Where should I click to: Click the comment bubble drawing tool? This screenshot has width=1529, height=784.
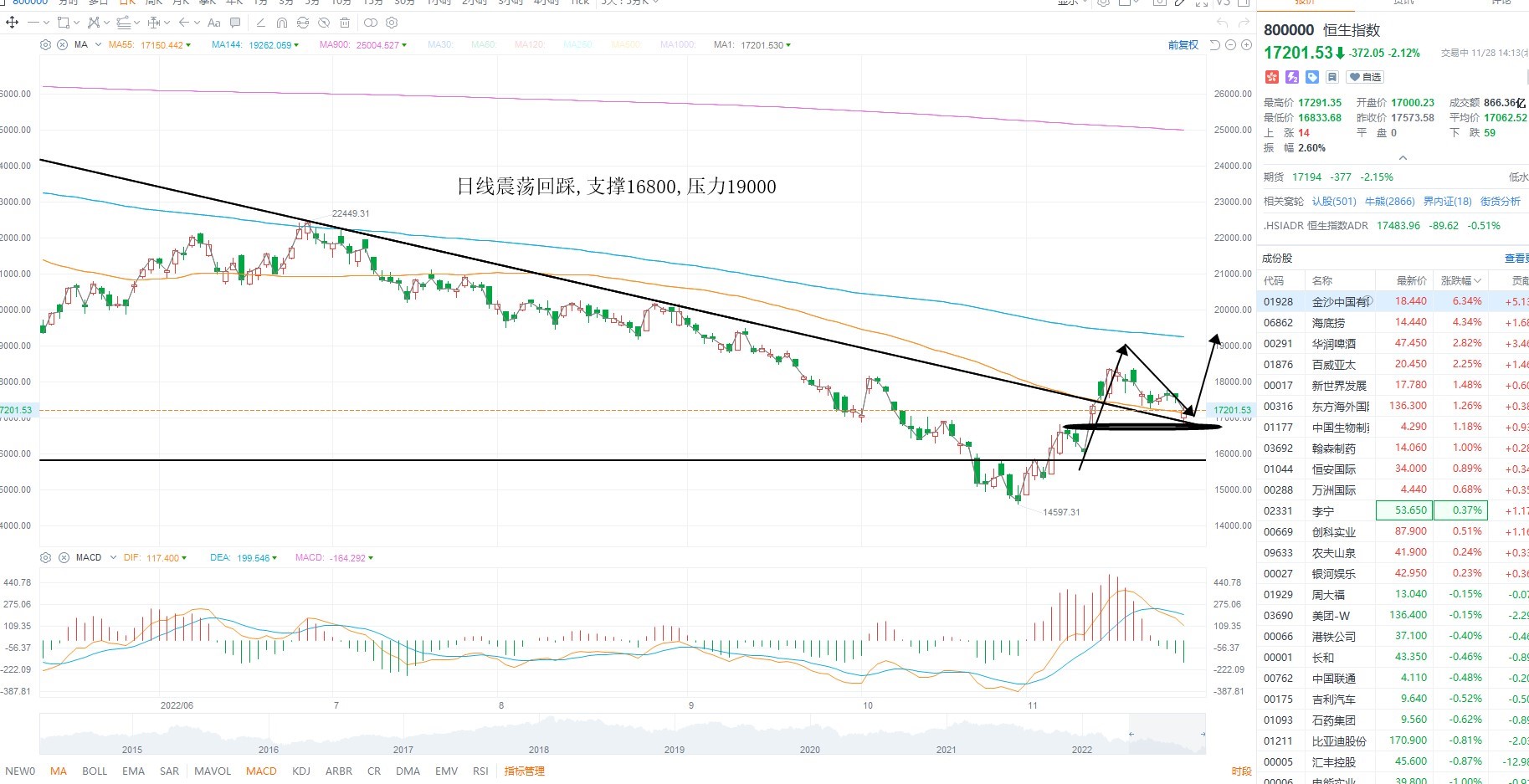pyautogui.click(x=235, y=23)
